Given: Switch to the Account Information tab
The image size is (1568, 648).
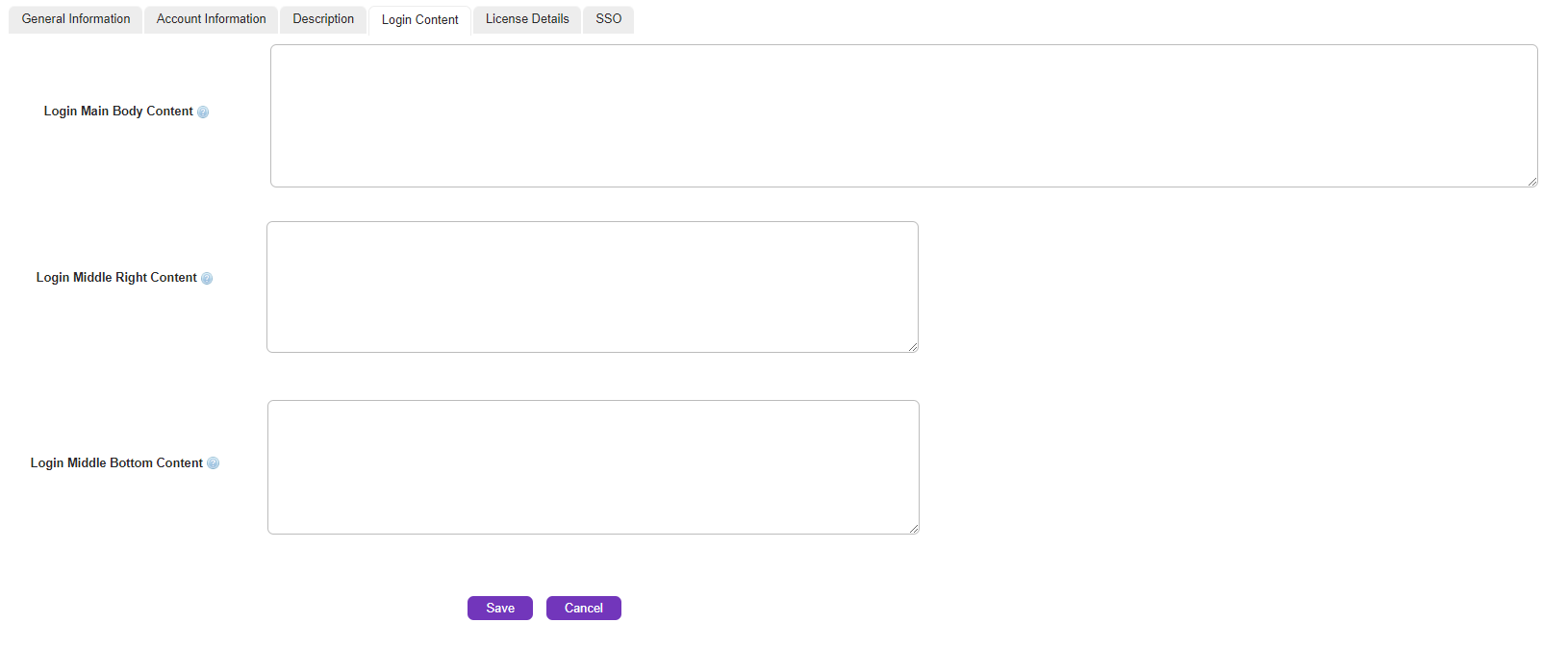Looking at the screenshot, I should (x=211, y=19).
